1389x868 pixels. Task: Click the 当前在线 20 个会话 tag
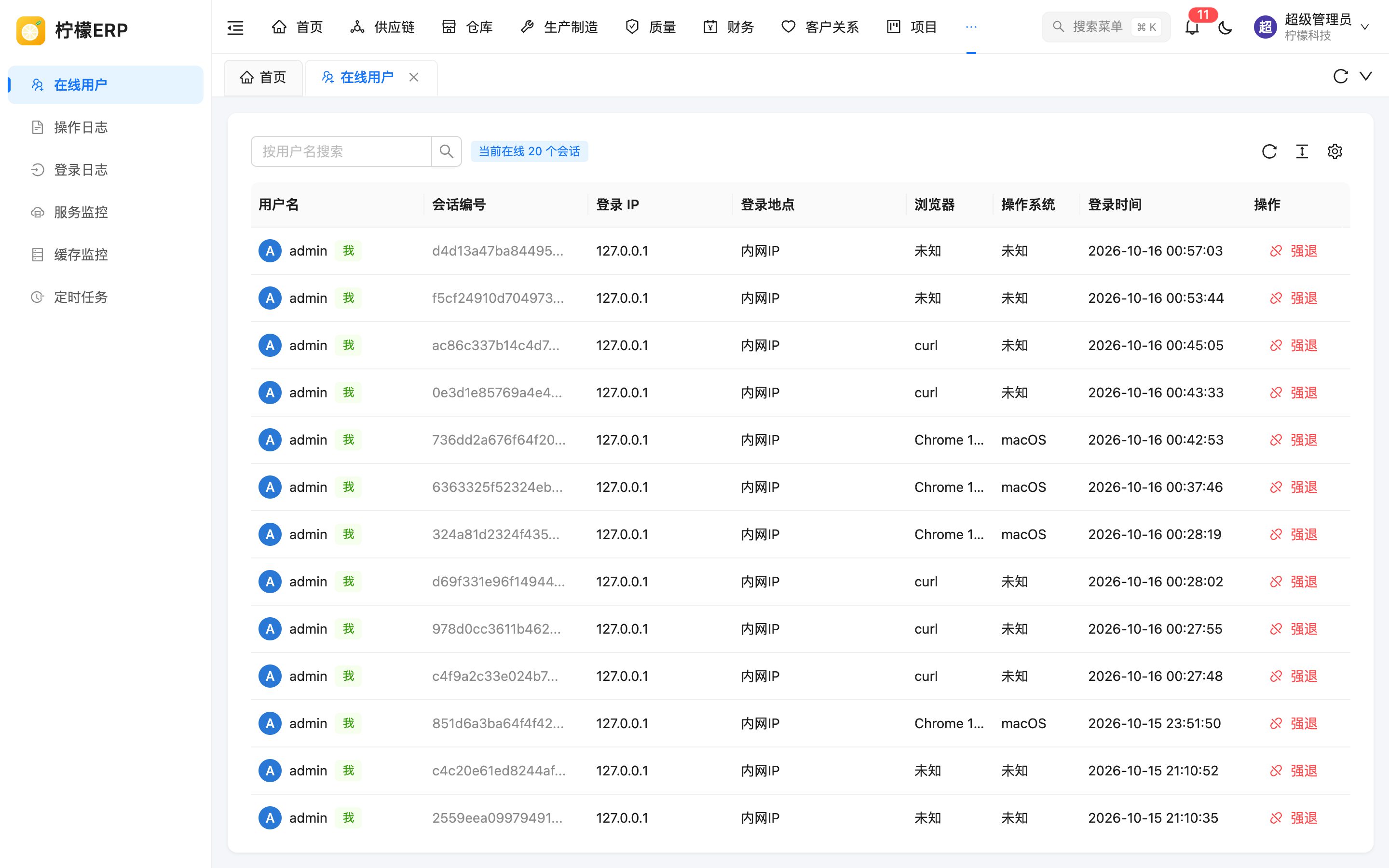(529, 151)
